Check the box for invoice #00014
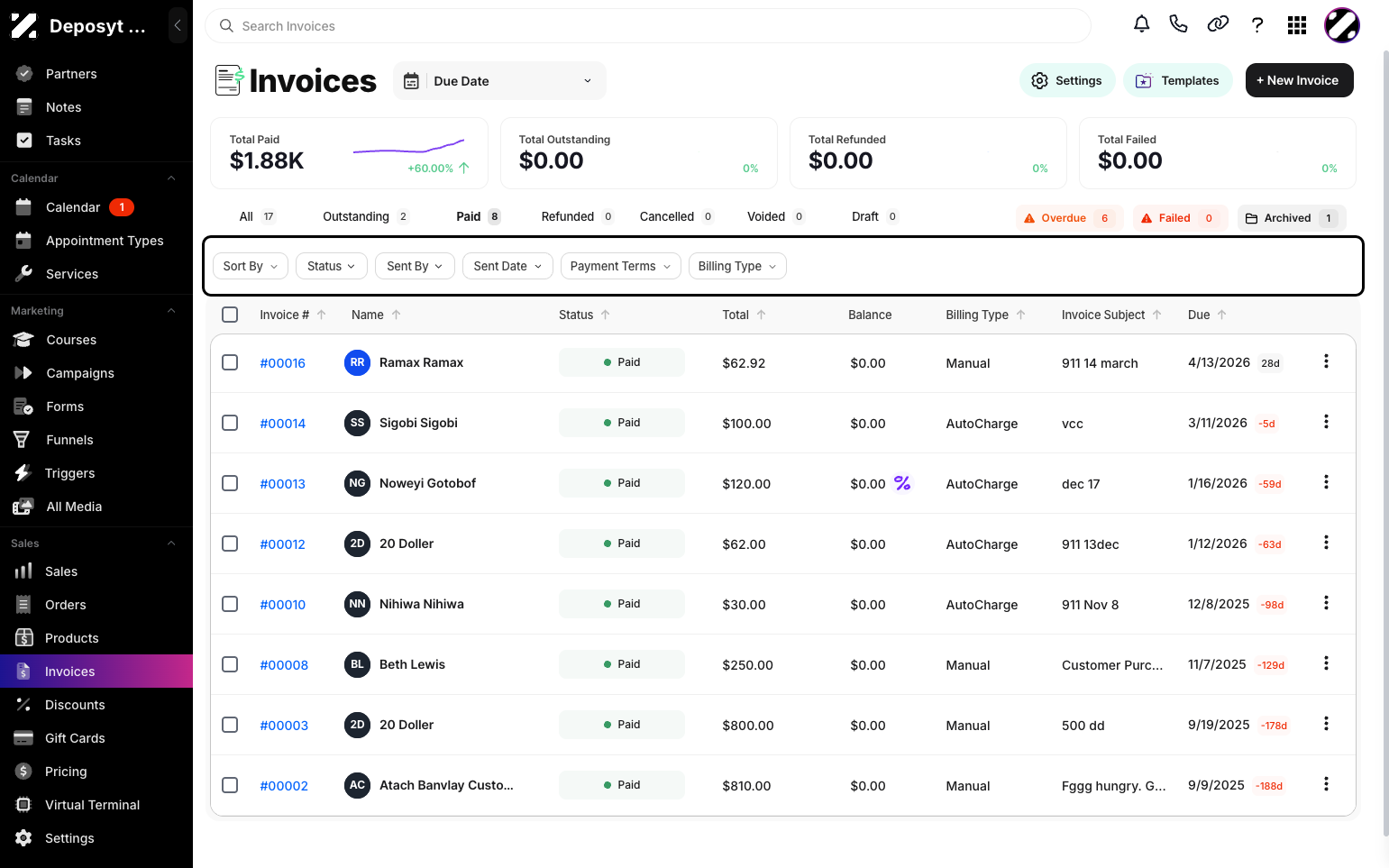 pos(230,423)
